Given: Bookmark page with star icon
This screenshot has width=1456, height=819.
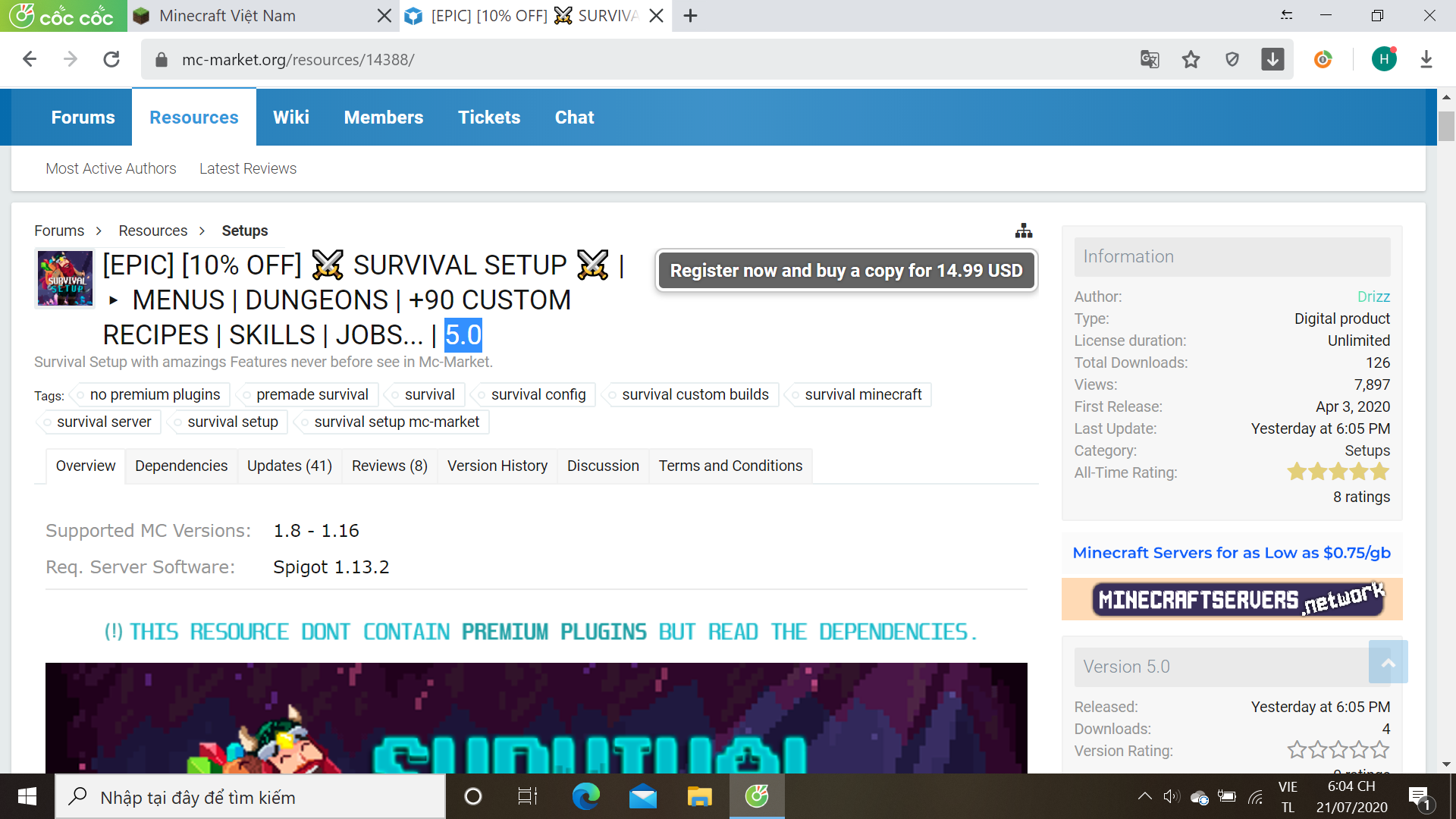Looking at the screenshot, I should 1191,59.
